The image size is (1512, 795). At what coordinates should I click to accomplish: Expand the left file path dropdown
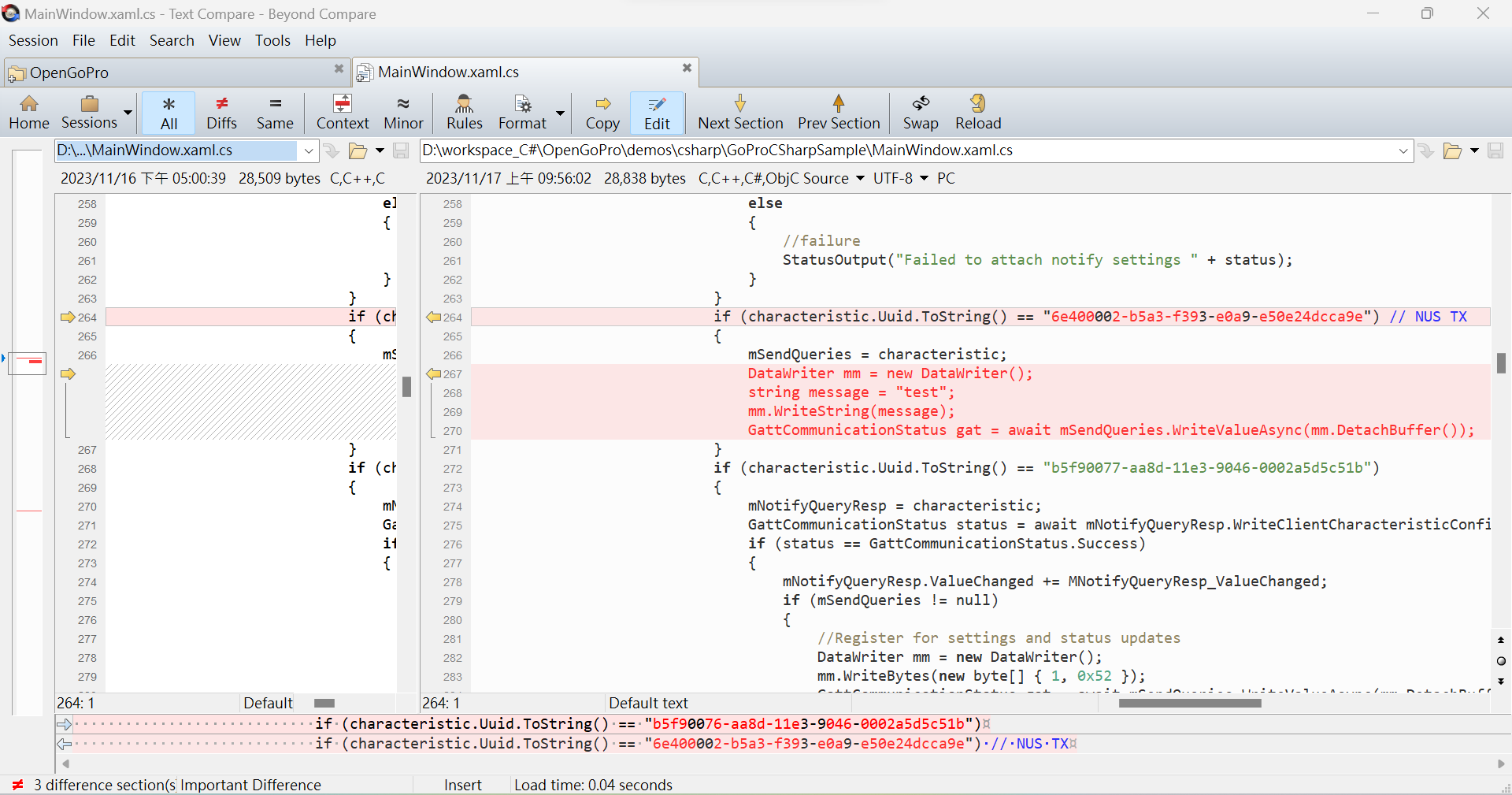click(308, 150)
